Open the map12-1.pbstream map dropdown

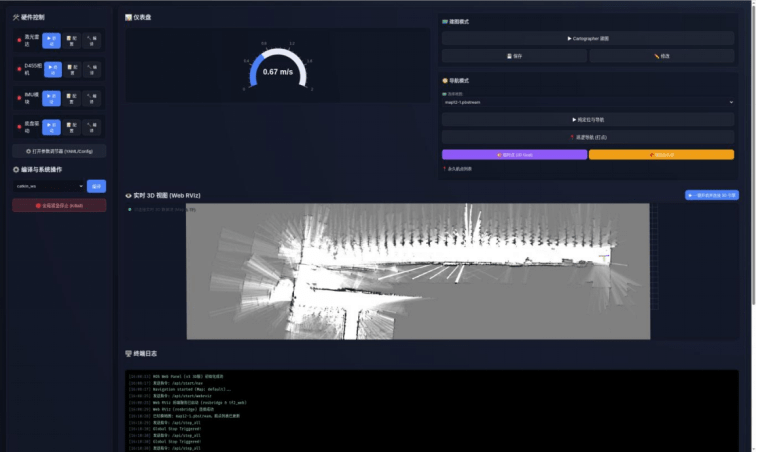[x=588, y=102]
